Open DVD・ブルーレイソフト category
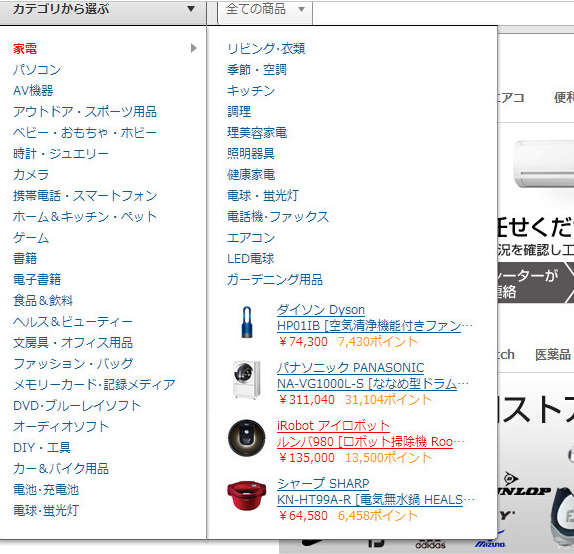Viewport: 574px width, 554px height. [x=77, y=405]
